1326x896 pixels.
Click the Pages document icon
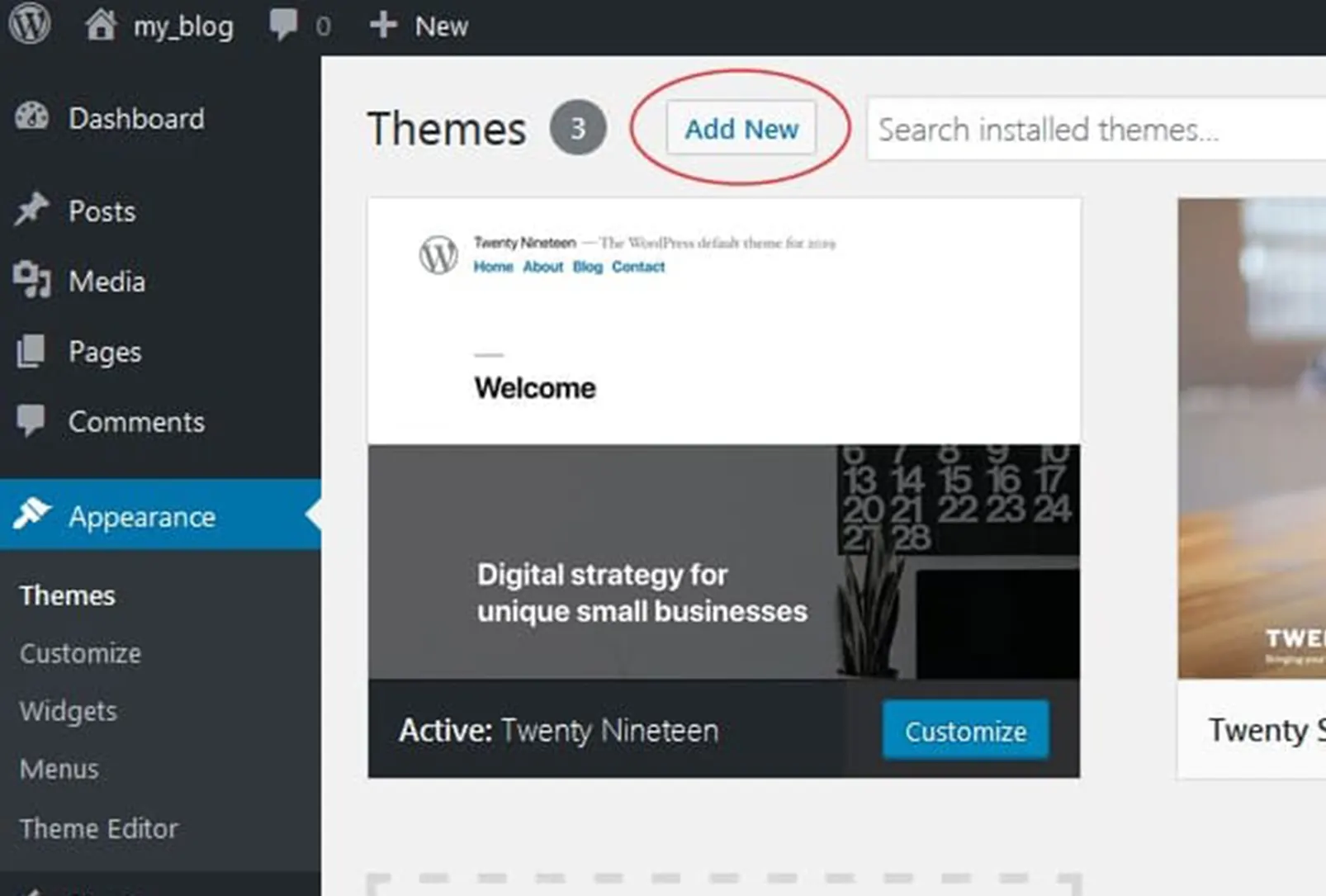[x=31, y=351]
